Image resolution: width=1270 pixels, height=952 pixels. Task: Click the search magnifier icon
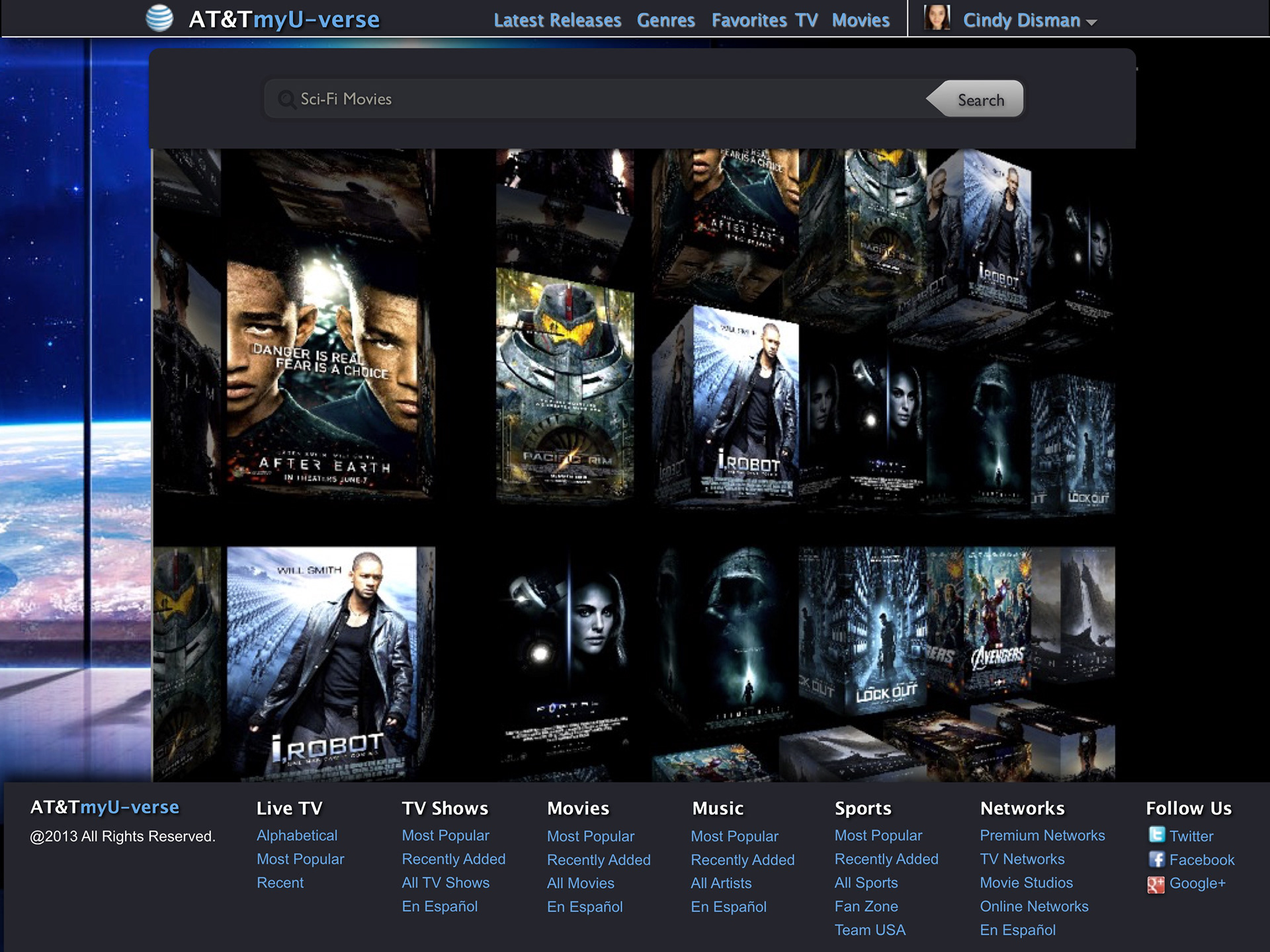(286, 99)
